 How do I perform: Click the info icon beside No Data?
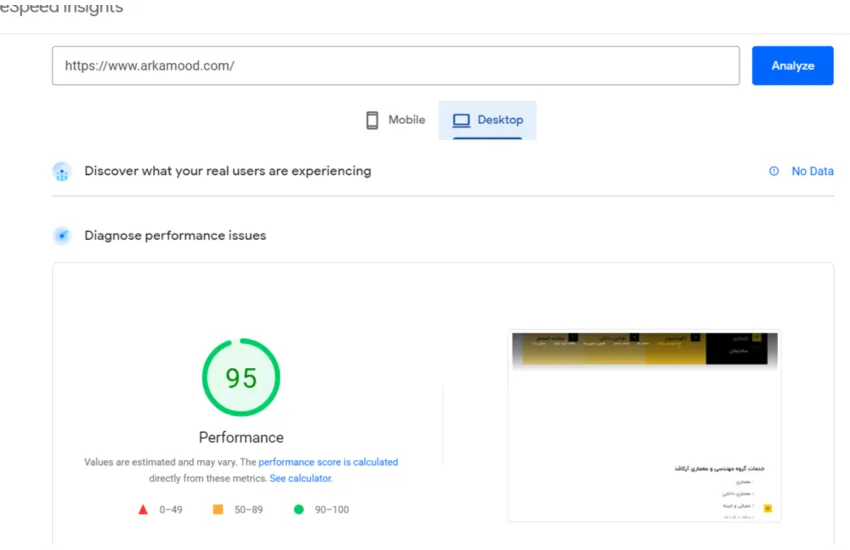[x=774, y=171]
